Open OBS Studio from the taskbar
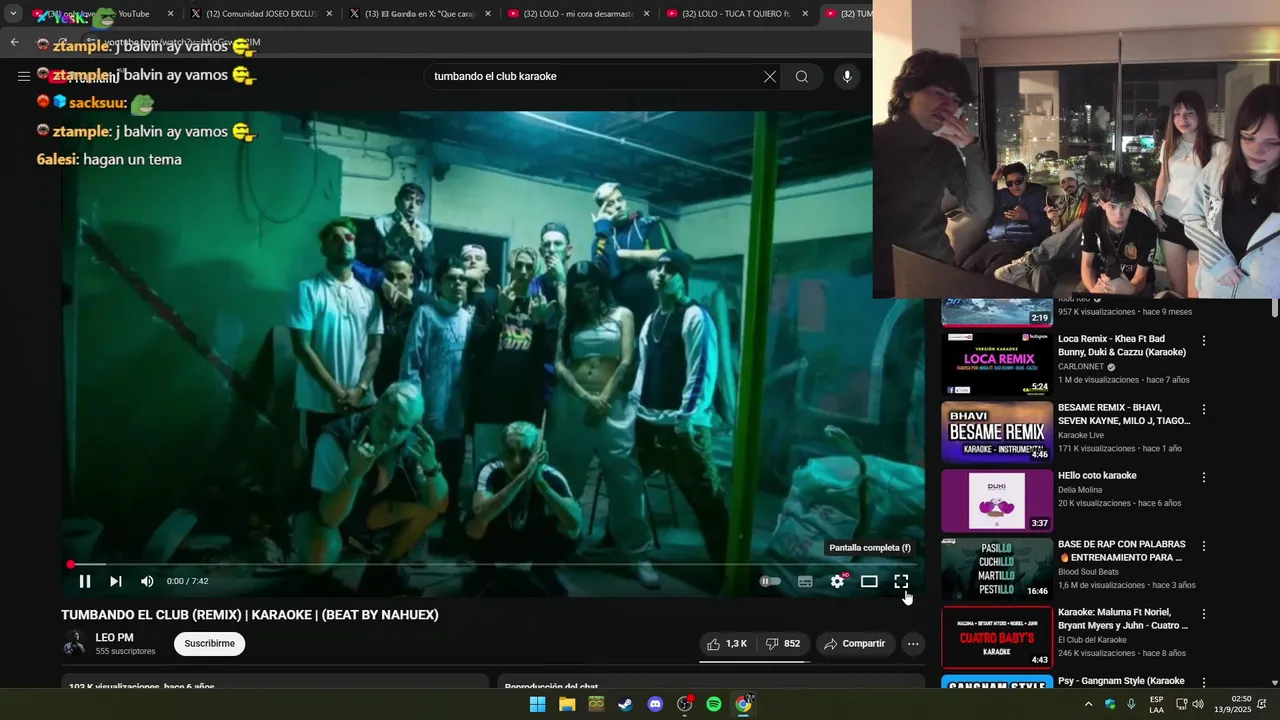 (684, 704)
